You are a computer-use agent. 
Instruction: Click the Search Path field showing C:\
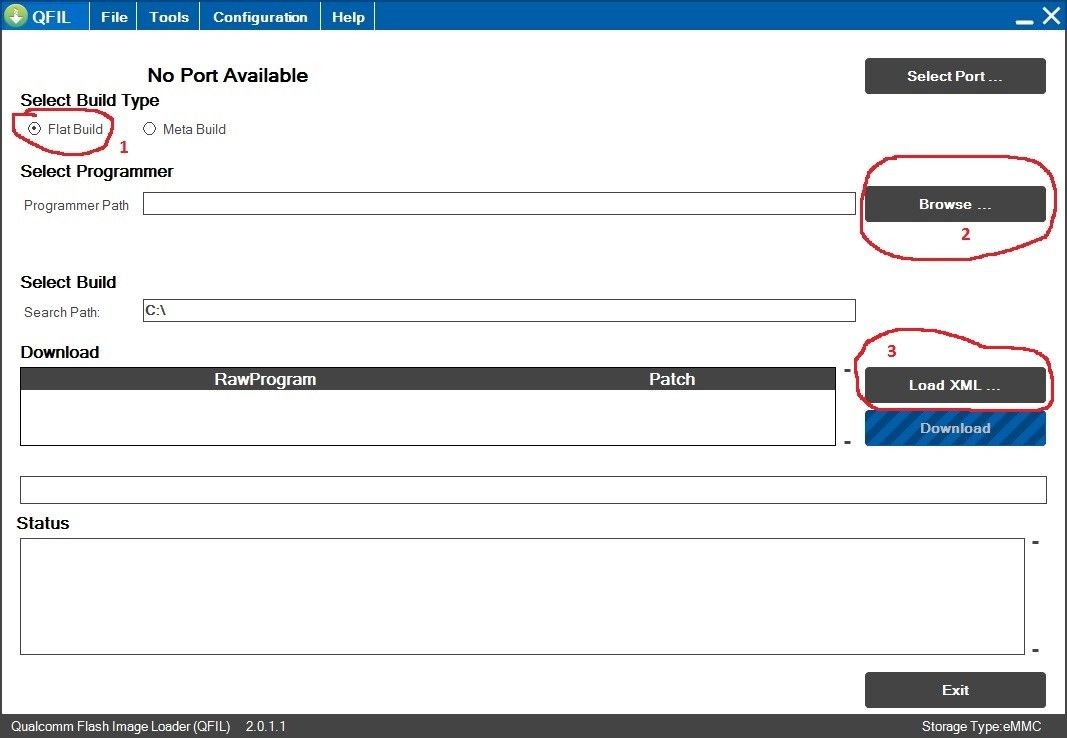coord(499,310)
